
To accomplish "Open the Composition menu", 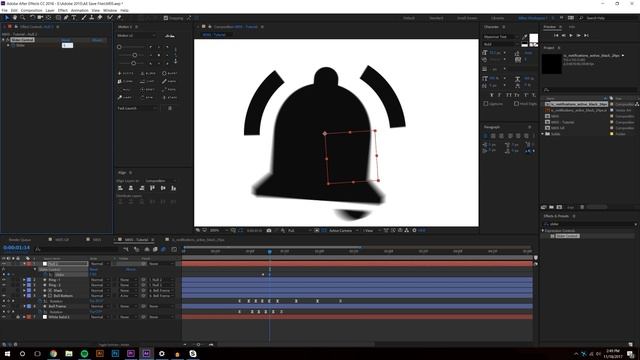I will click(x=31, y=10).
